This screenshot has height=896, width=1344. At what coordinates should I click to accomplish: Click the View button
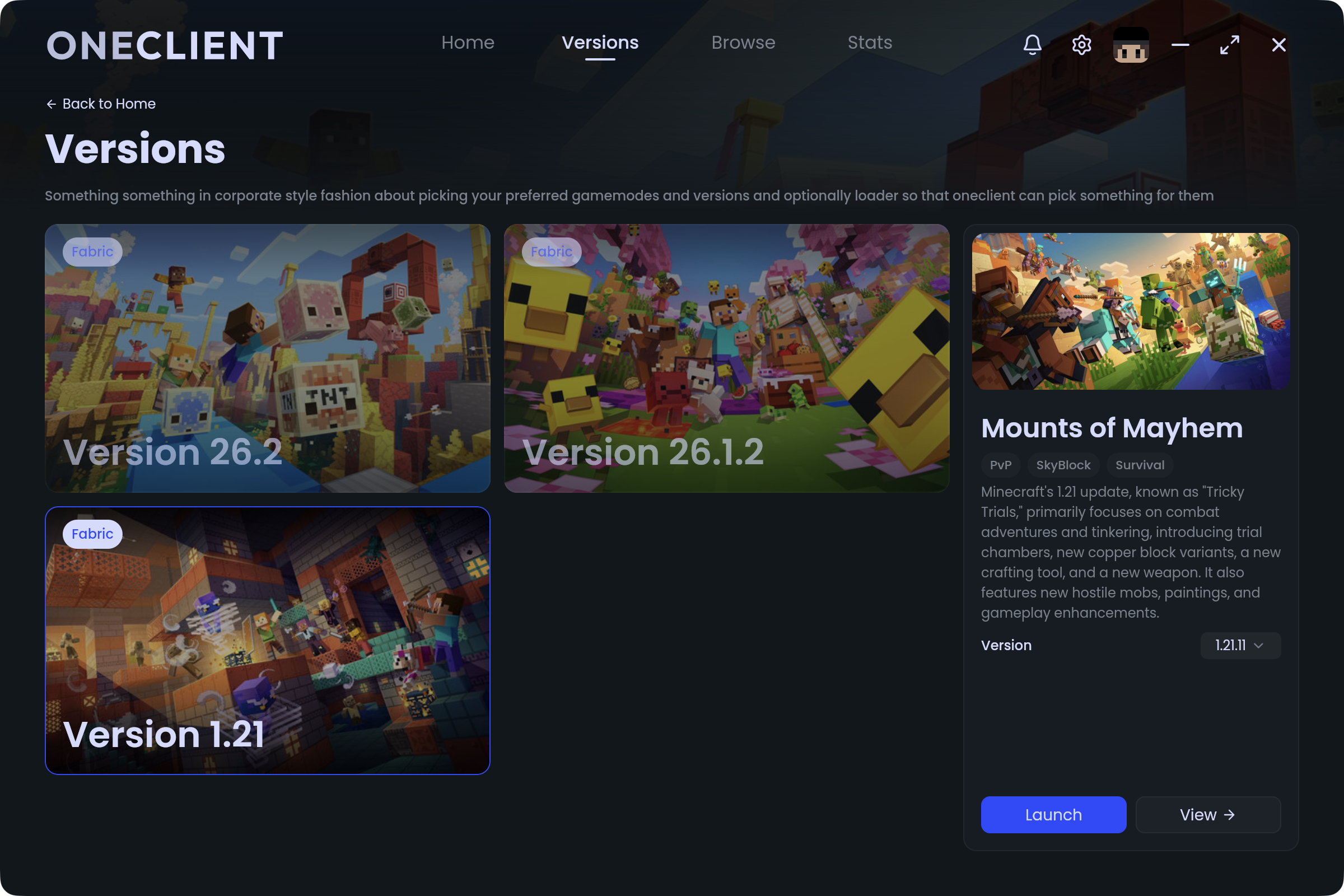1208,814
